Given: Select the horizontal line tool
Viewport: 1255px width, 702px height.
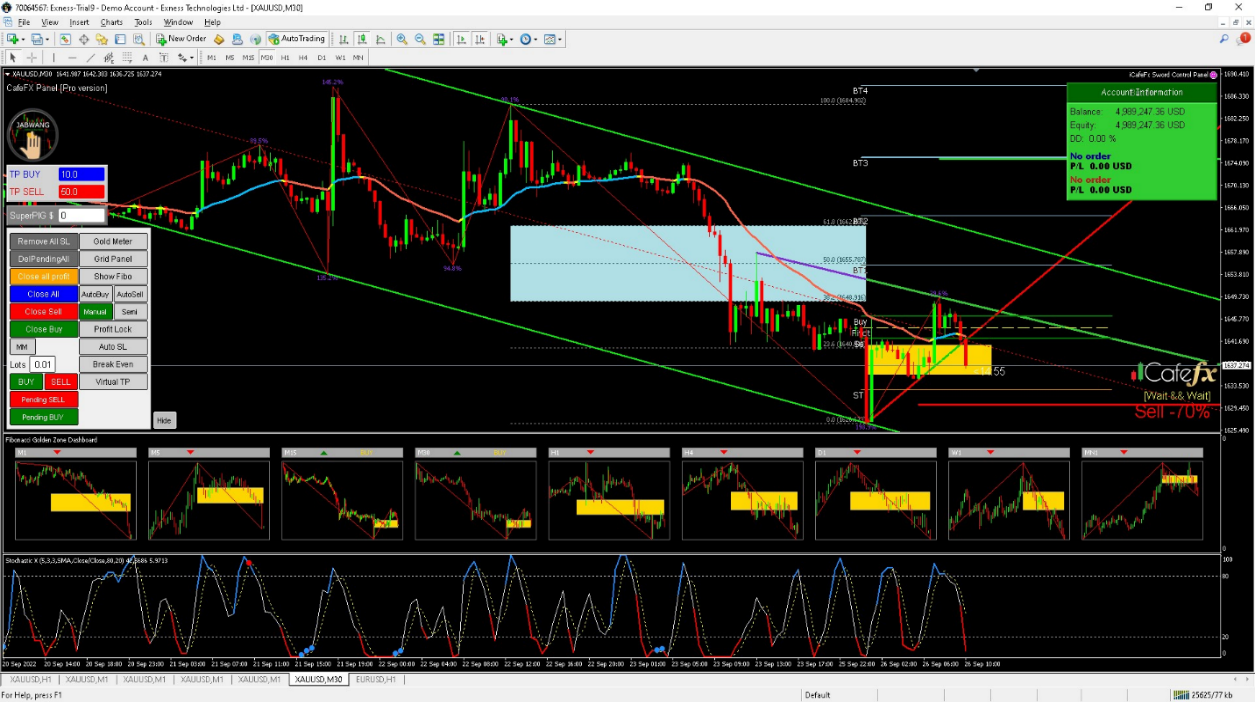Looking at the screenshot, I should click(x=72, y=57).
